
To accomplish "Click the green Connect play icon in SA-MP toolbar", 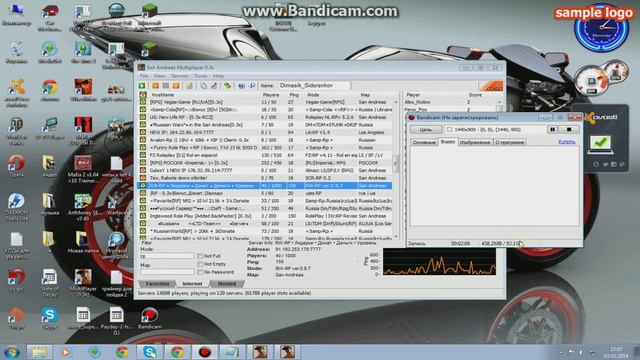I will tap(142, 86).
